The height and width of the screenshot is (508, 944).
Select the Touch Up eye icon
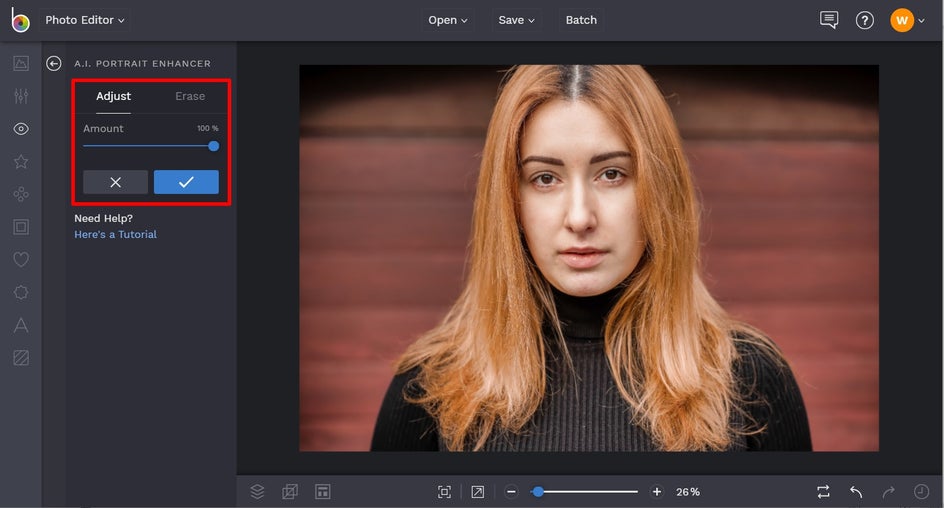21,129
